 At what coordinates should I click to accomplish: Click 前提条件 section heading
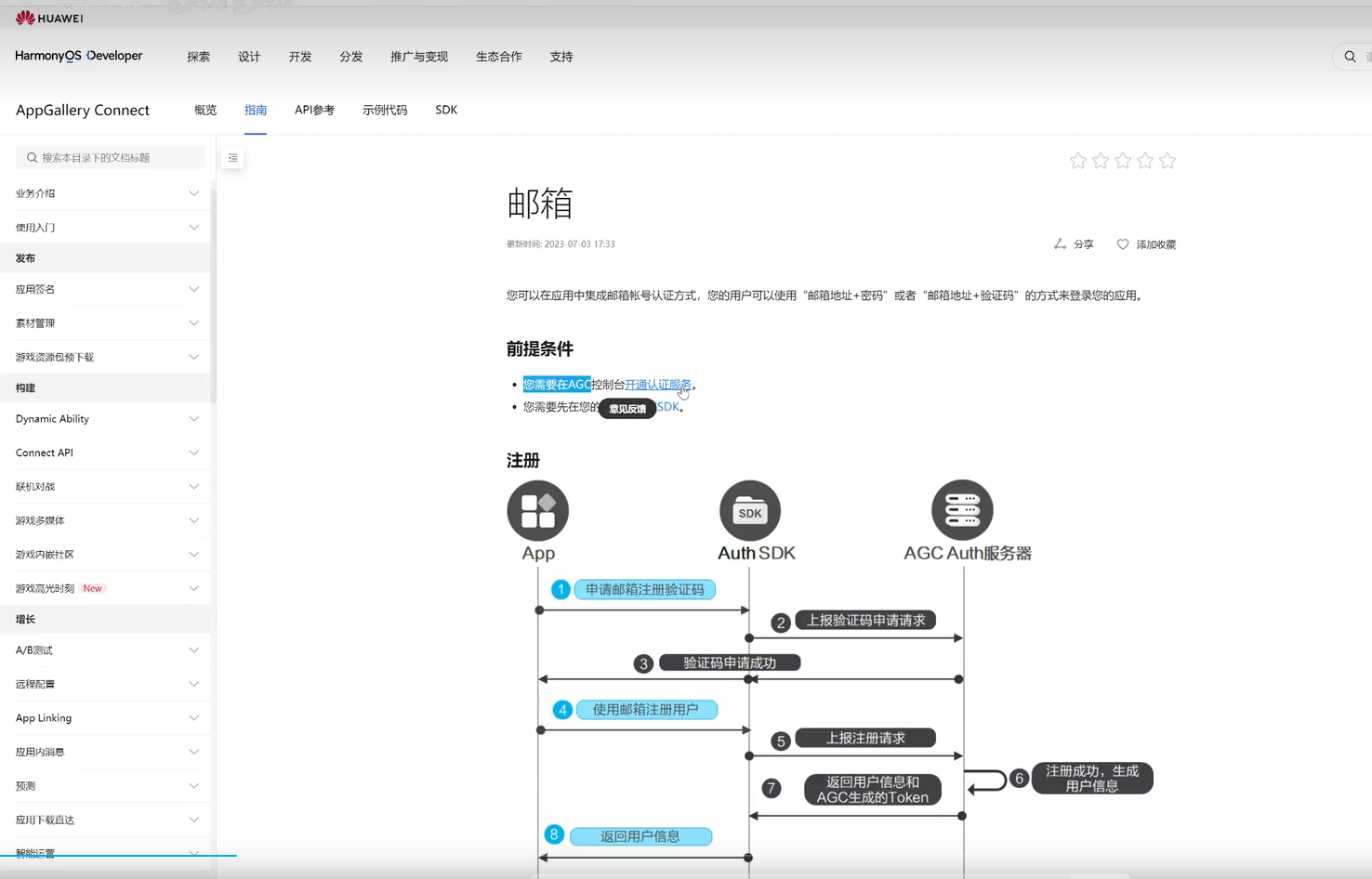pyautogui.click(x=540, y=349)
